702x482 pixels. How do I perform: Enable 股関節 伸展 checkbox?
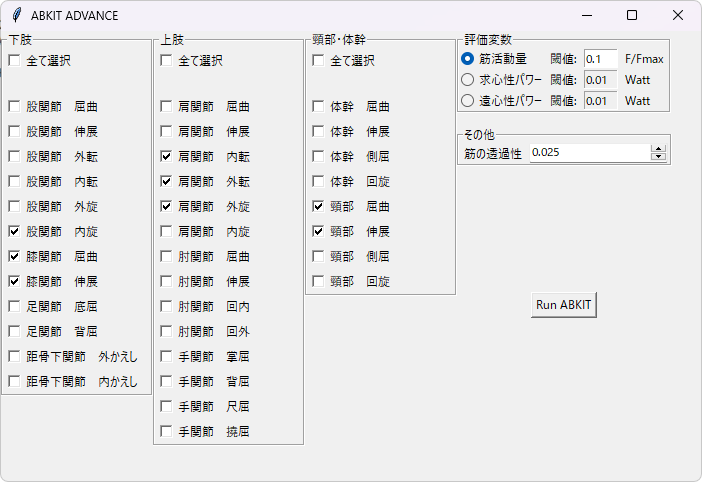[14, 132]
